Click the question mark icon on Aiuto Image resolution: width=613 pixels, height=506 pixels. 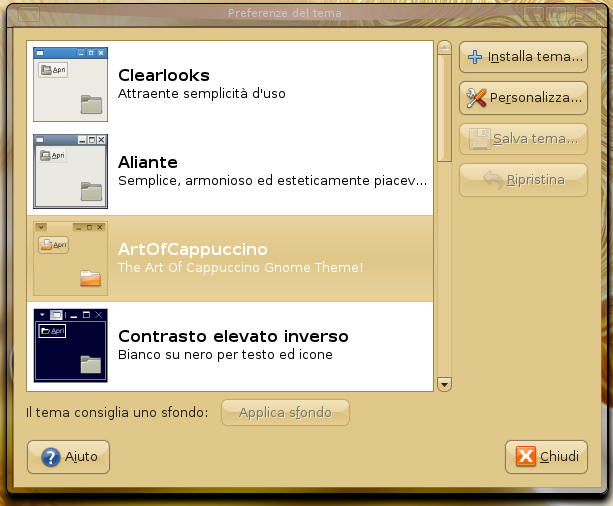(51, 457)
